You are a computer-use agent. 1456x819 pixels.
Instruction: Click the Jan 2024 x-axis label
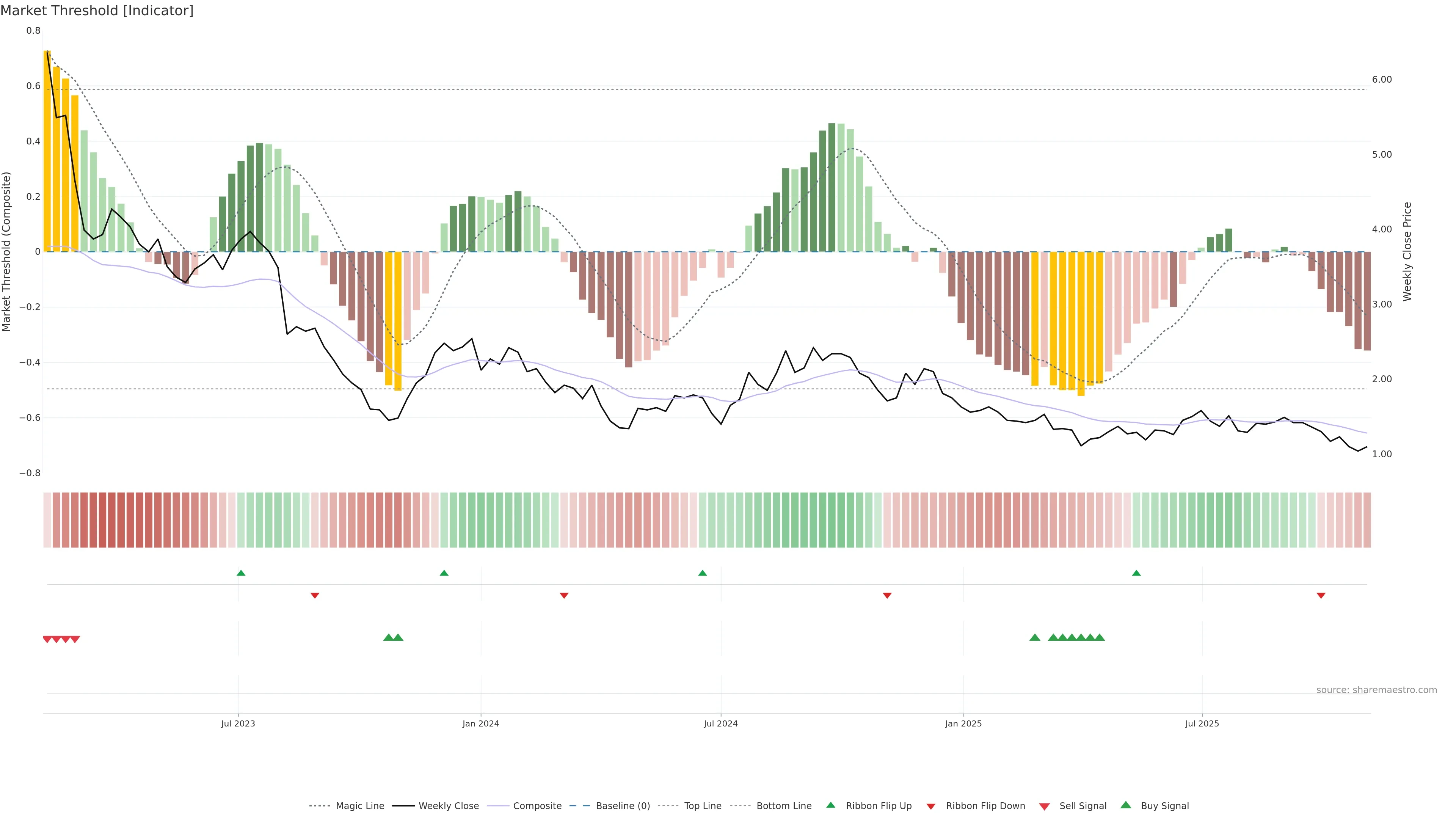click(x=480, y=723)
